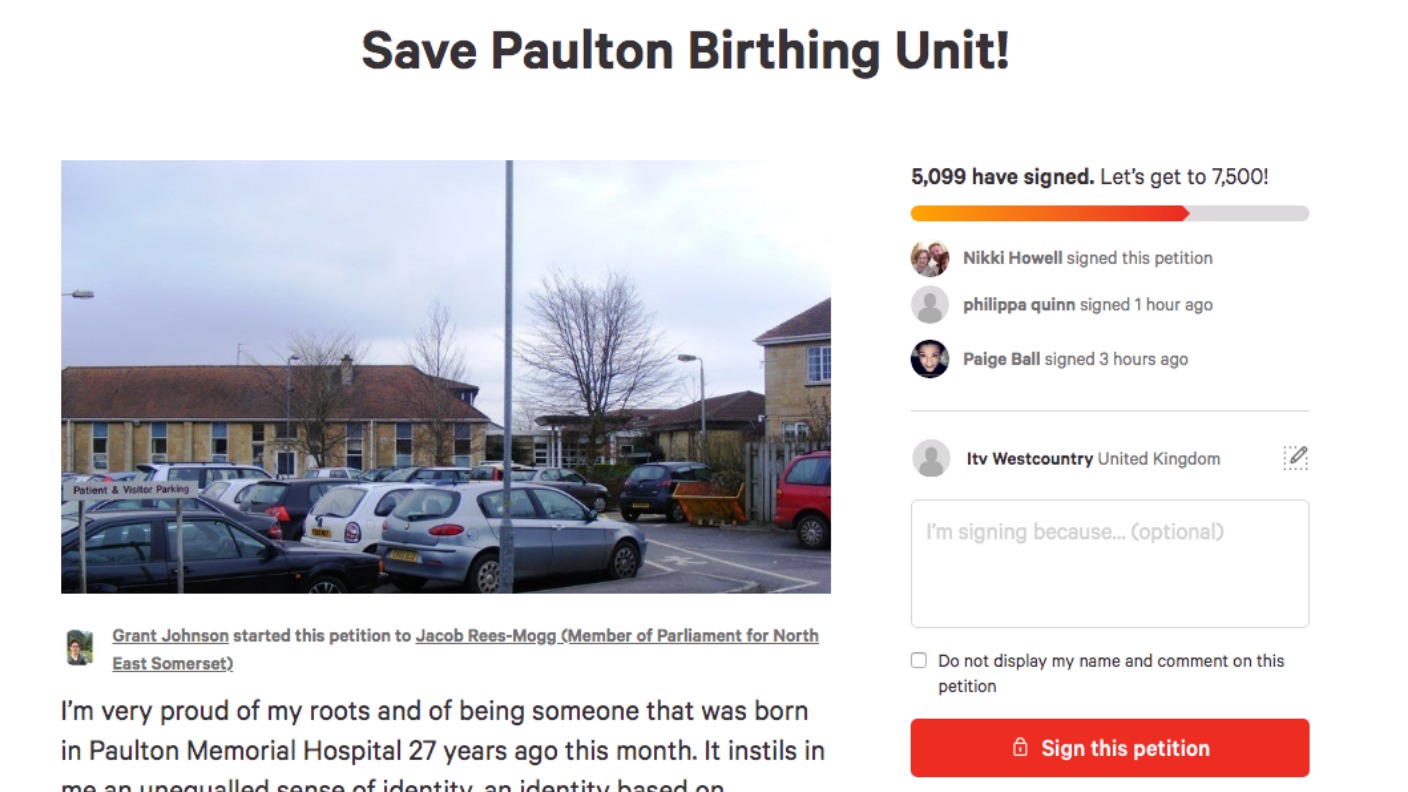Click the lock icon on Sign button
The width and height of the screenshot is (1408, 792).
[x=1020, y=748]
